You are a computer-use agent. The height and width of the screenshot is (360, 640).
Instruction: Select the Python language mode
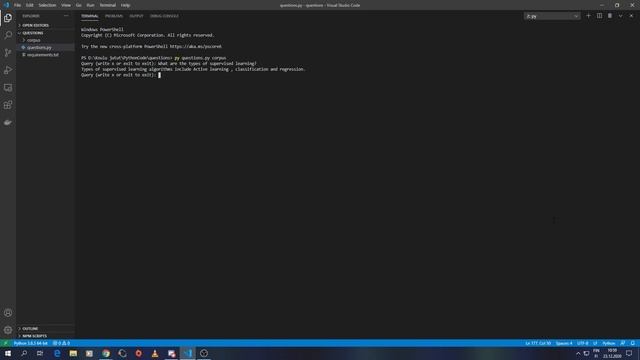(x=609, y=343)
